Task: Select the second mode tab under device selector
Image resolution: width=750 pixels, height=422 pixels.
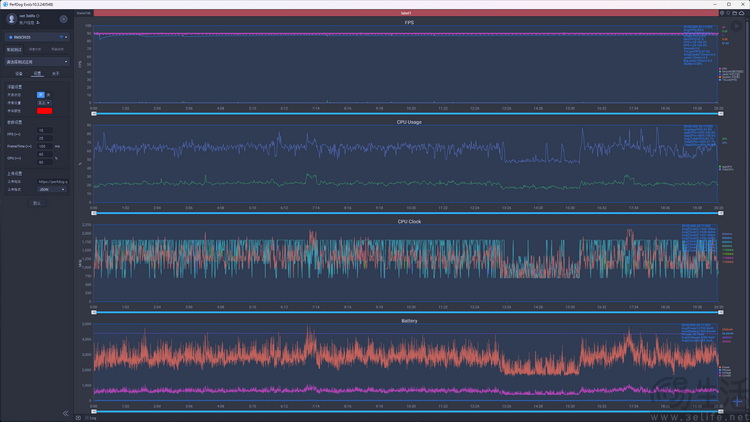Action: [35, 49]
